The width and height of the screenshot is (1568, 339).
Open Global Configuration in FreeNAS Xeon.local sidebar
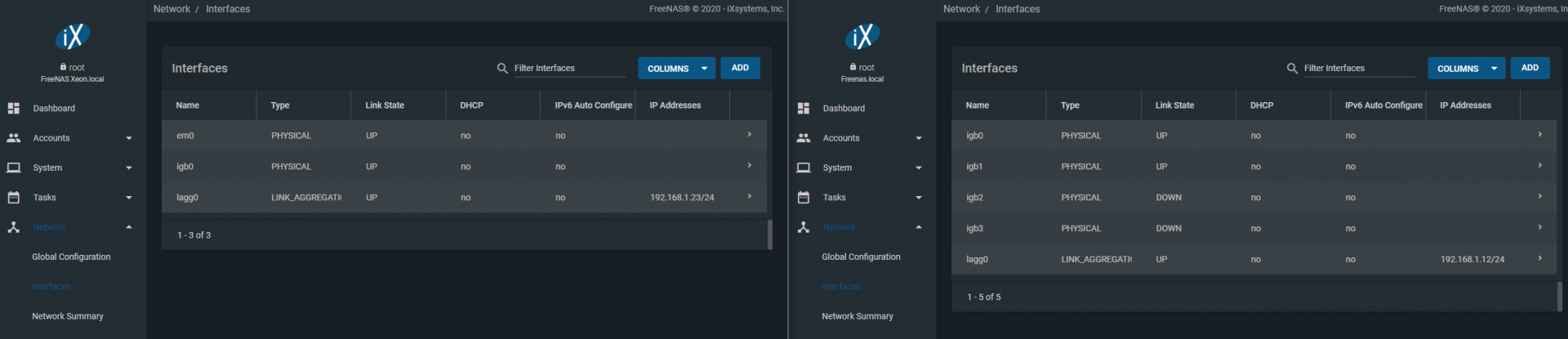(x=71, y=256)
